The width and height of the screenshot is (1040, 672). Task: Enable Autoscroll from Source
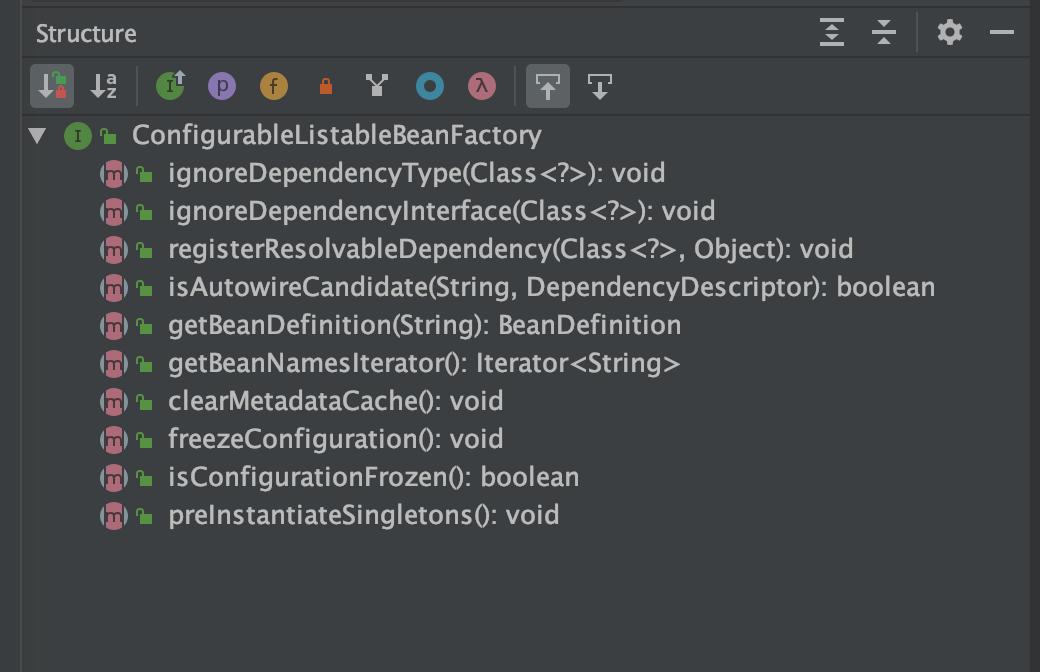599,87
